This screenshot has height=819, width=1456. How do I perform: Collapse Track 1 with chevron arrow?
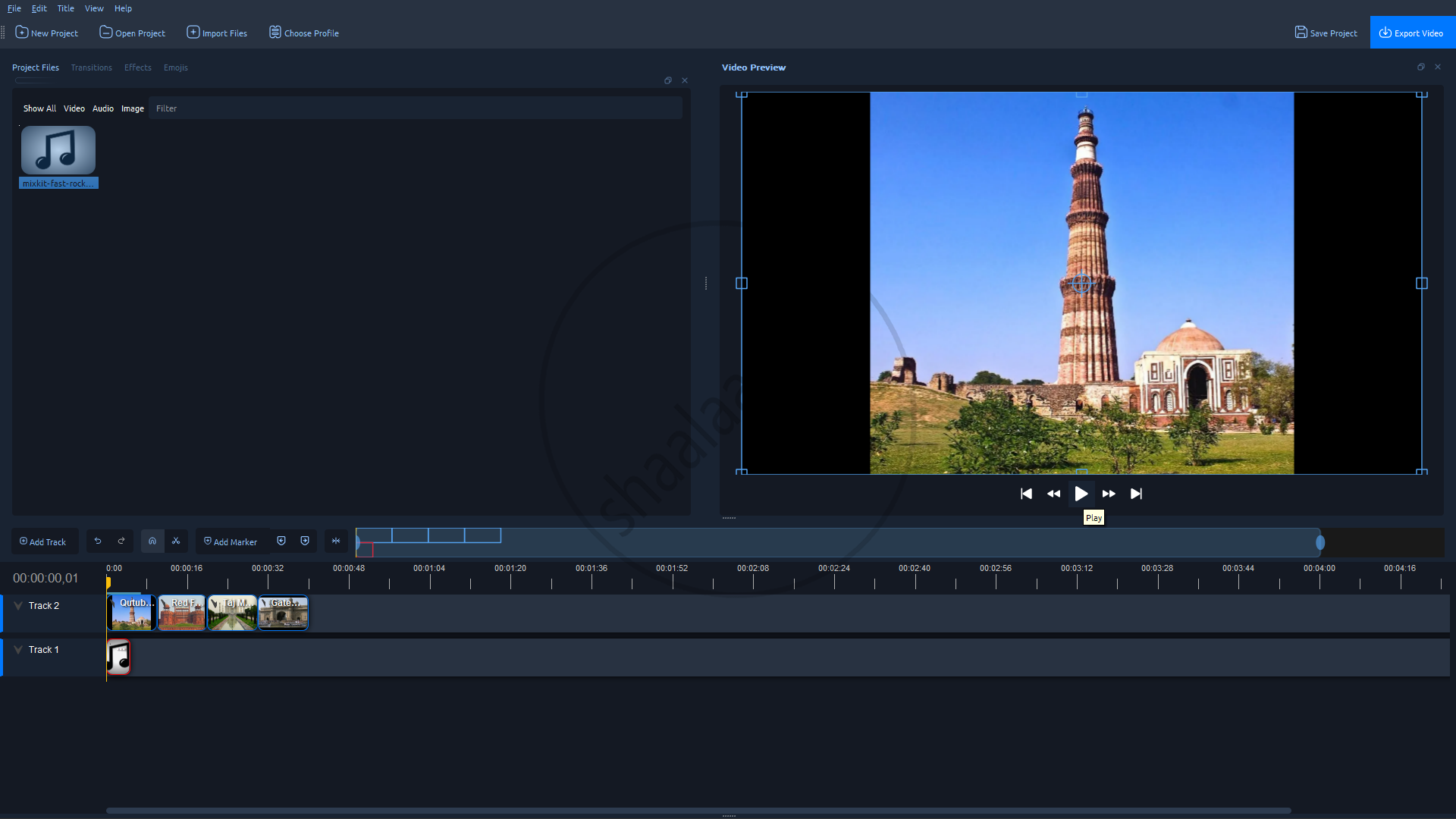tap(18, 650)
